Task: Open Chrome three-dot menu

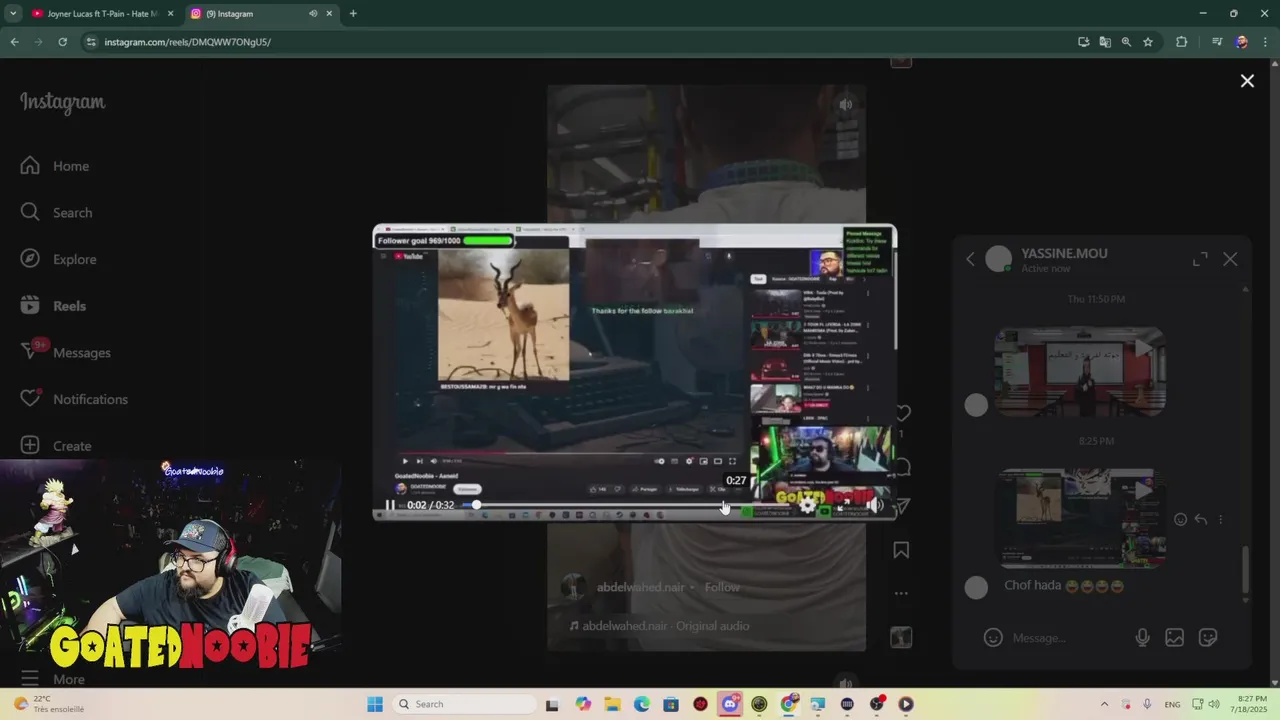Action: [x=1265, y=42]
